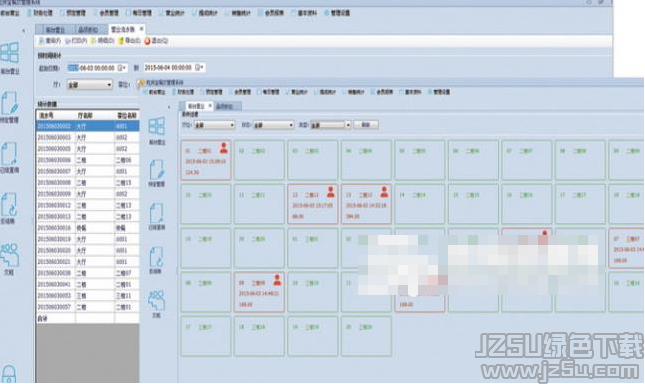
Task: Open the end date 2015-06-04 calendar dropdown
Action: click(x=200, y=67)
